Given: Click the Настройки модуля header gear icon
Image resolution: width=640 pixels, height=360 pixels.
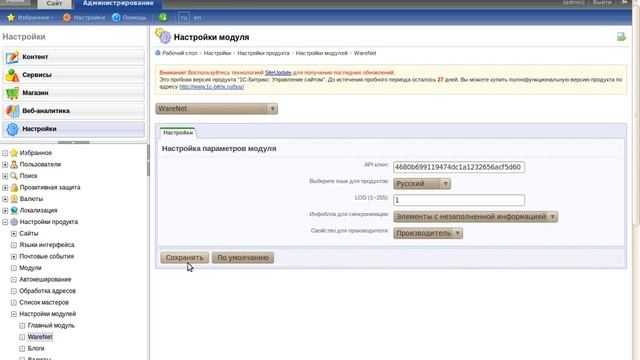Looking at the screenshot, I should click(x=163, y=36).
